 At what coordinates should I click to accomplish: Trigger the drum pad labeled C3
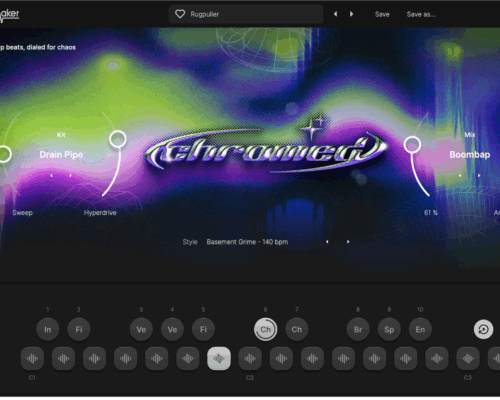[468, 359]
